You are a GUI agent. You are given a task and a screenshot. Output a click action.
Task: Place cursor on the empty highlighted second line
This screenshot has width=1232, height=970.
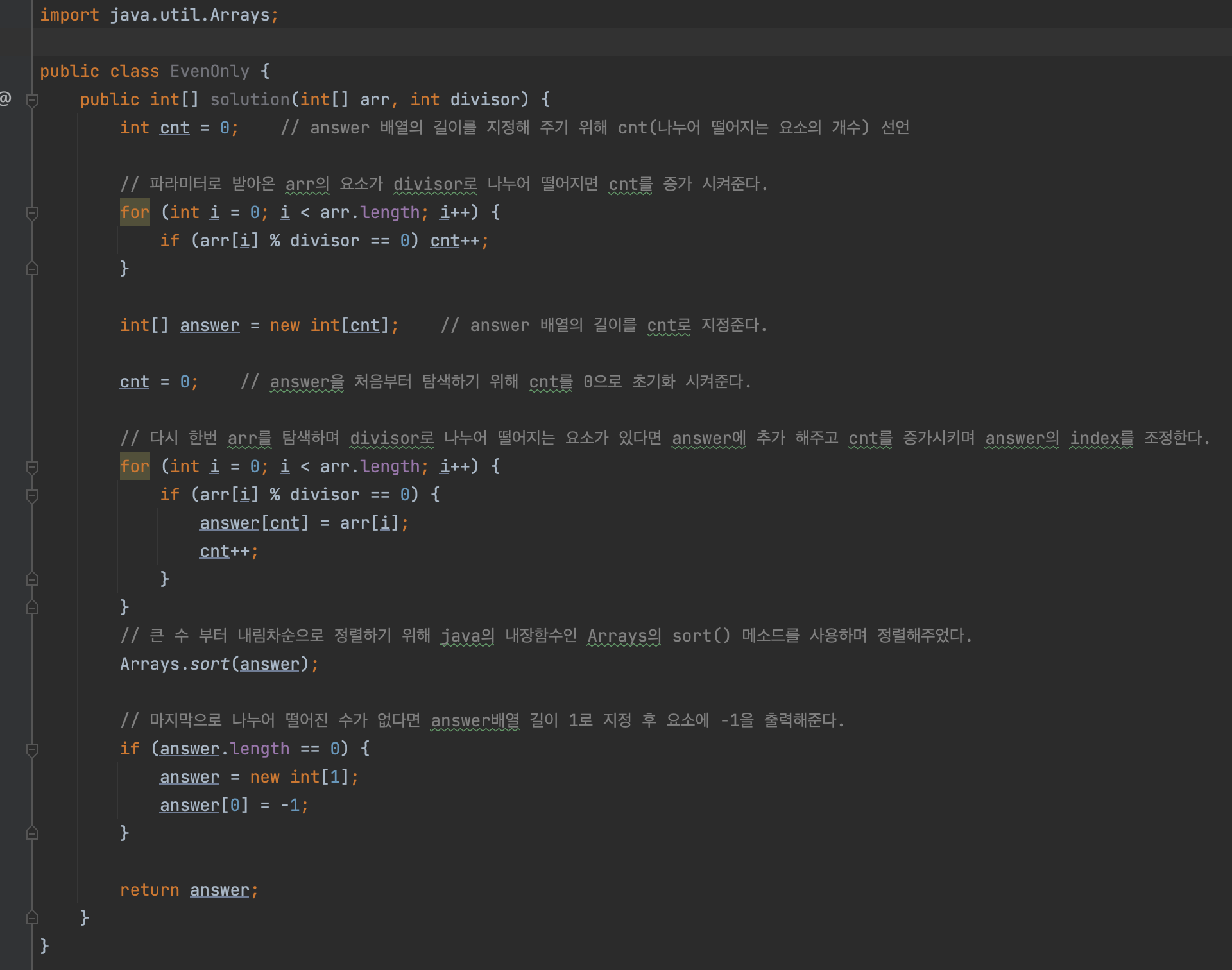click(385, 42)
